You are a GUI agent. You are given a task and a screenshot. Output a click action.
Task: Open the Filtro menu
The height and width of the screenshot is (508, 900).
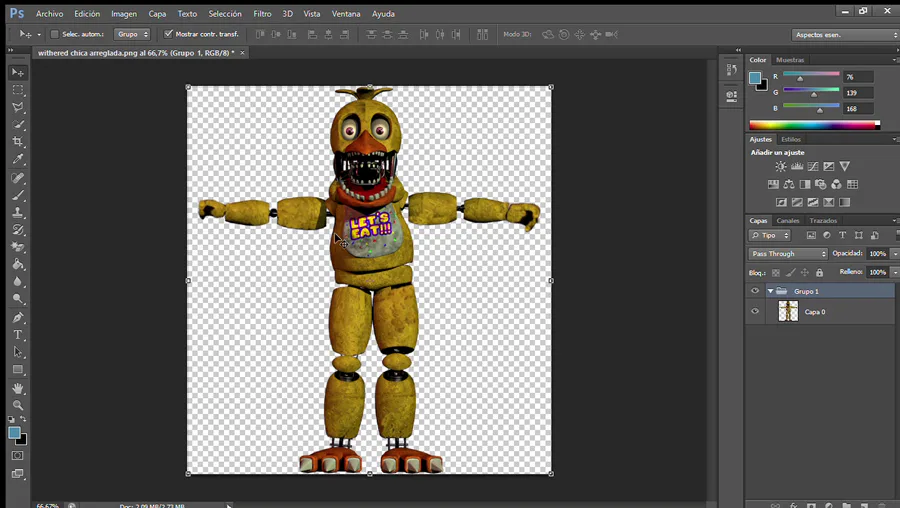coord(262,14)
